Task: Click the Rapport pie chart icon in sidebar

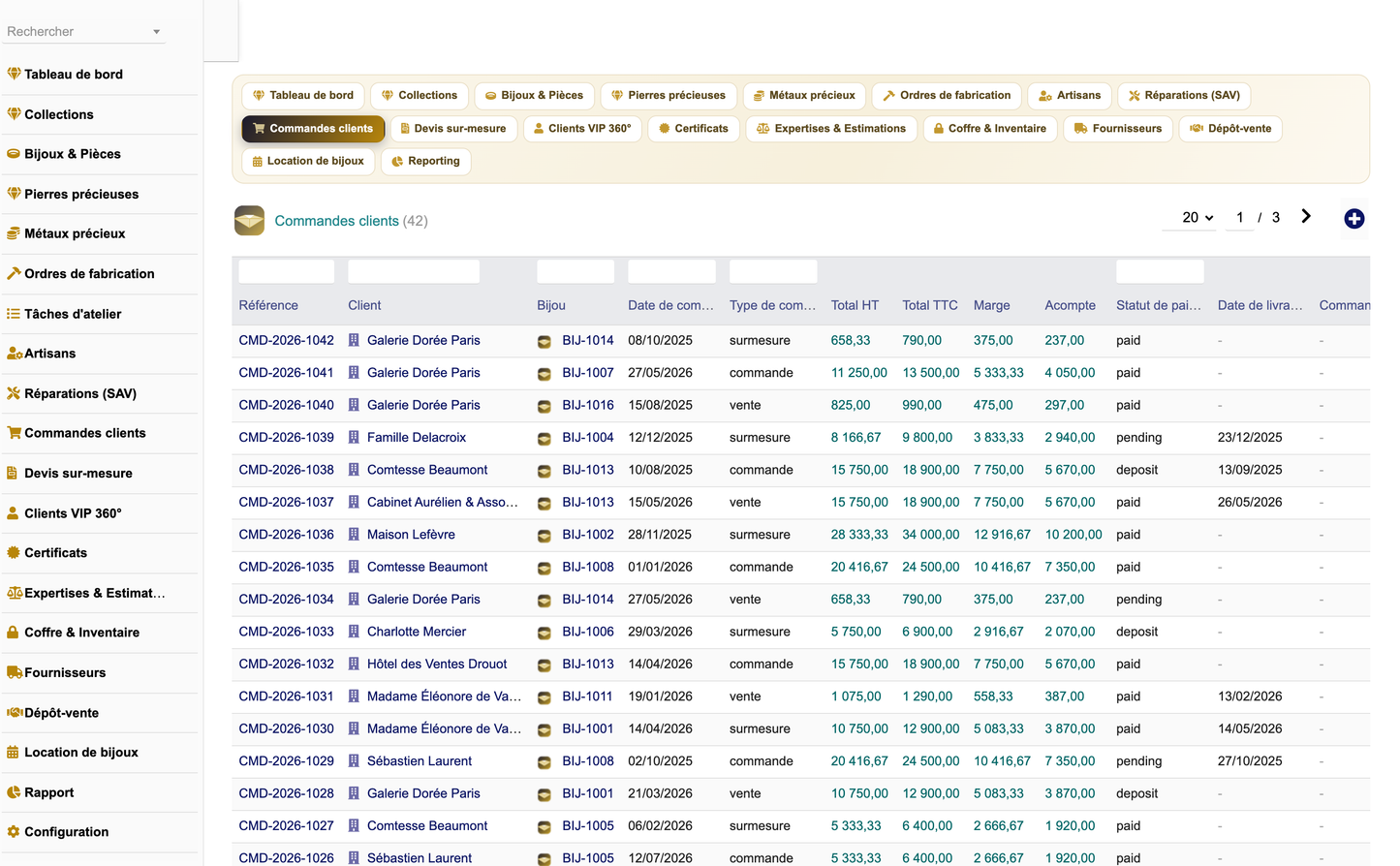Action: point(14,792)
